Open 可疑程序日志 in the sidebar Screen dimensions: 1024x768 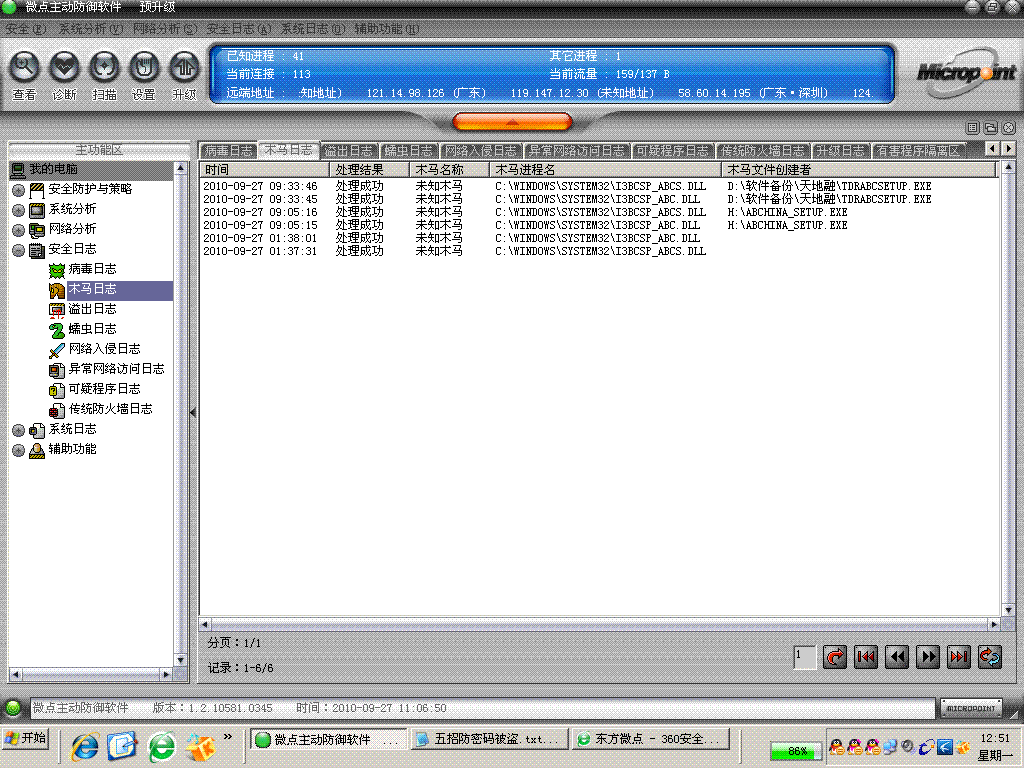point(104,389)
